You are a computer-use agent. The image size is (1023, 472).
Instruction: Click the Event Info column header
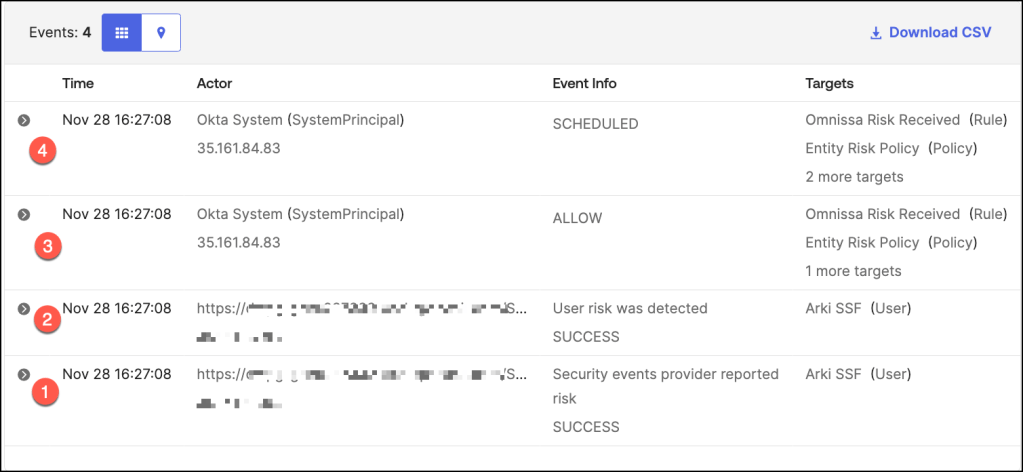click(584, 83)
